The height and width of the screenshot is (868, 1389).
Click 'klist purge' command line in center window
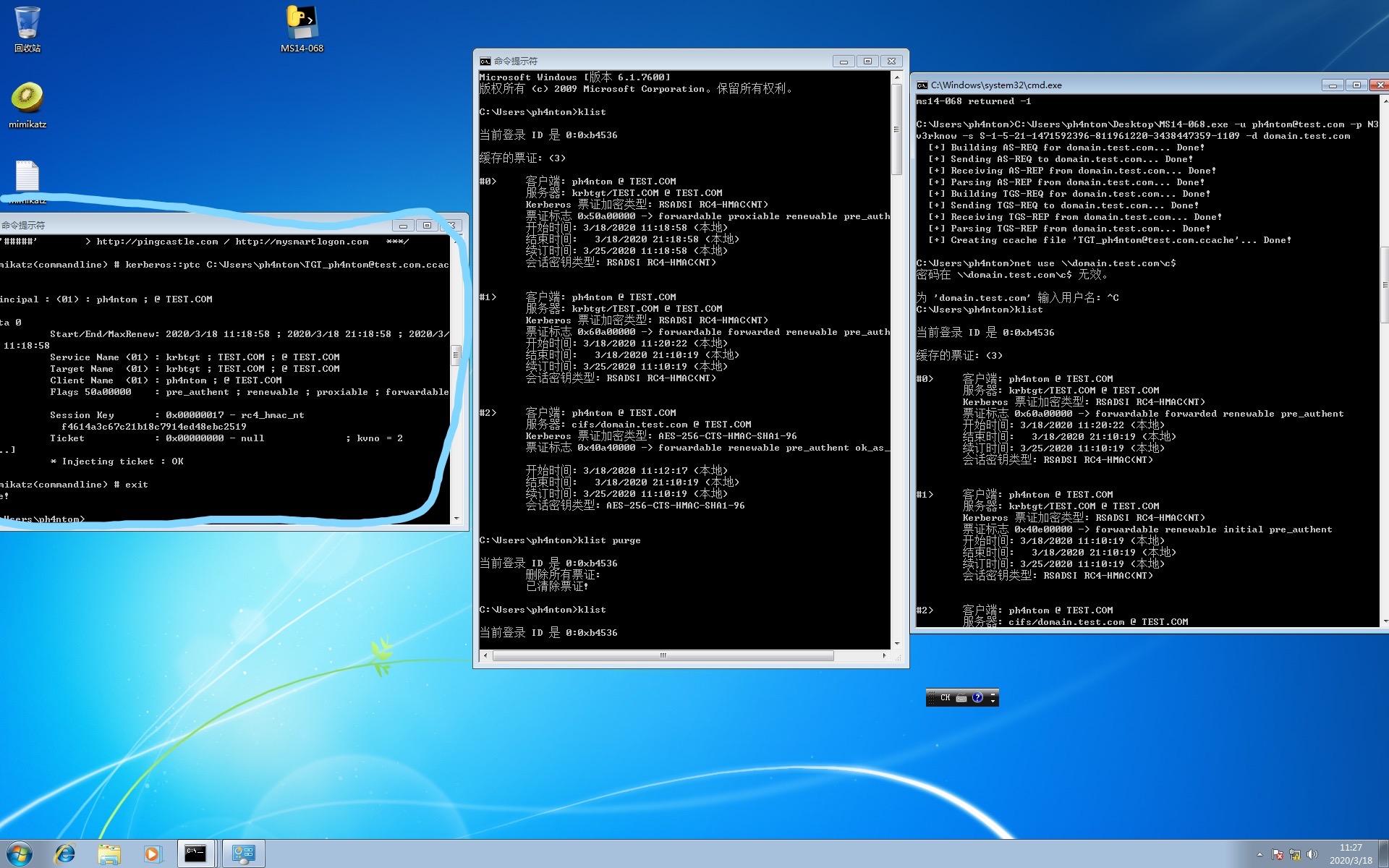pos(560,540)
